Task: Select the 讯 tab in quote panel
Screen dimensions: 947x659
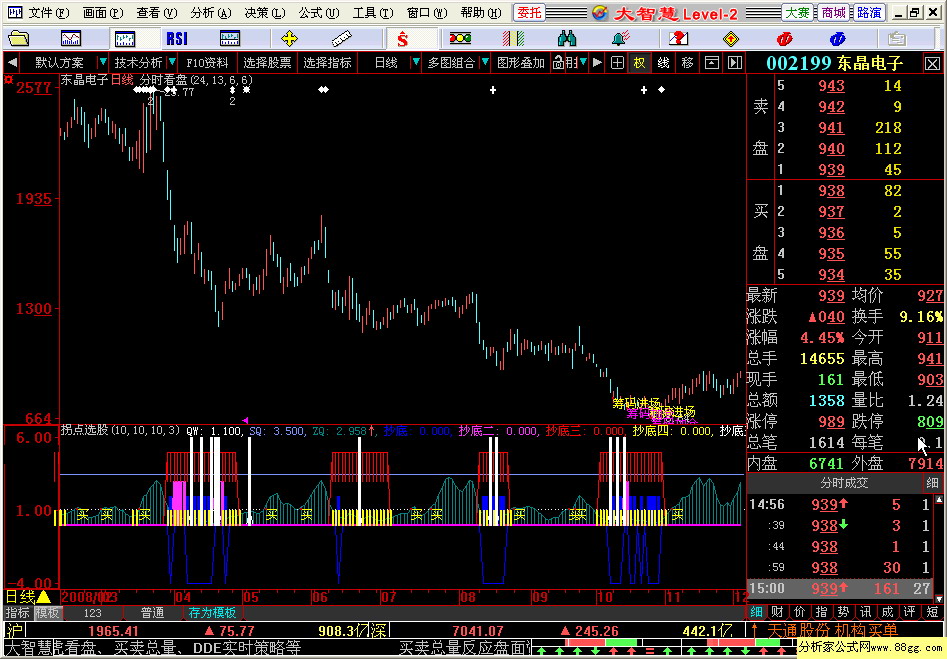Action: click(865, 612)
